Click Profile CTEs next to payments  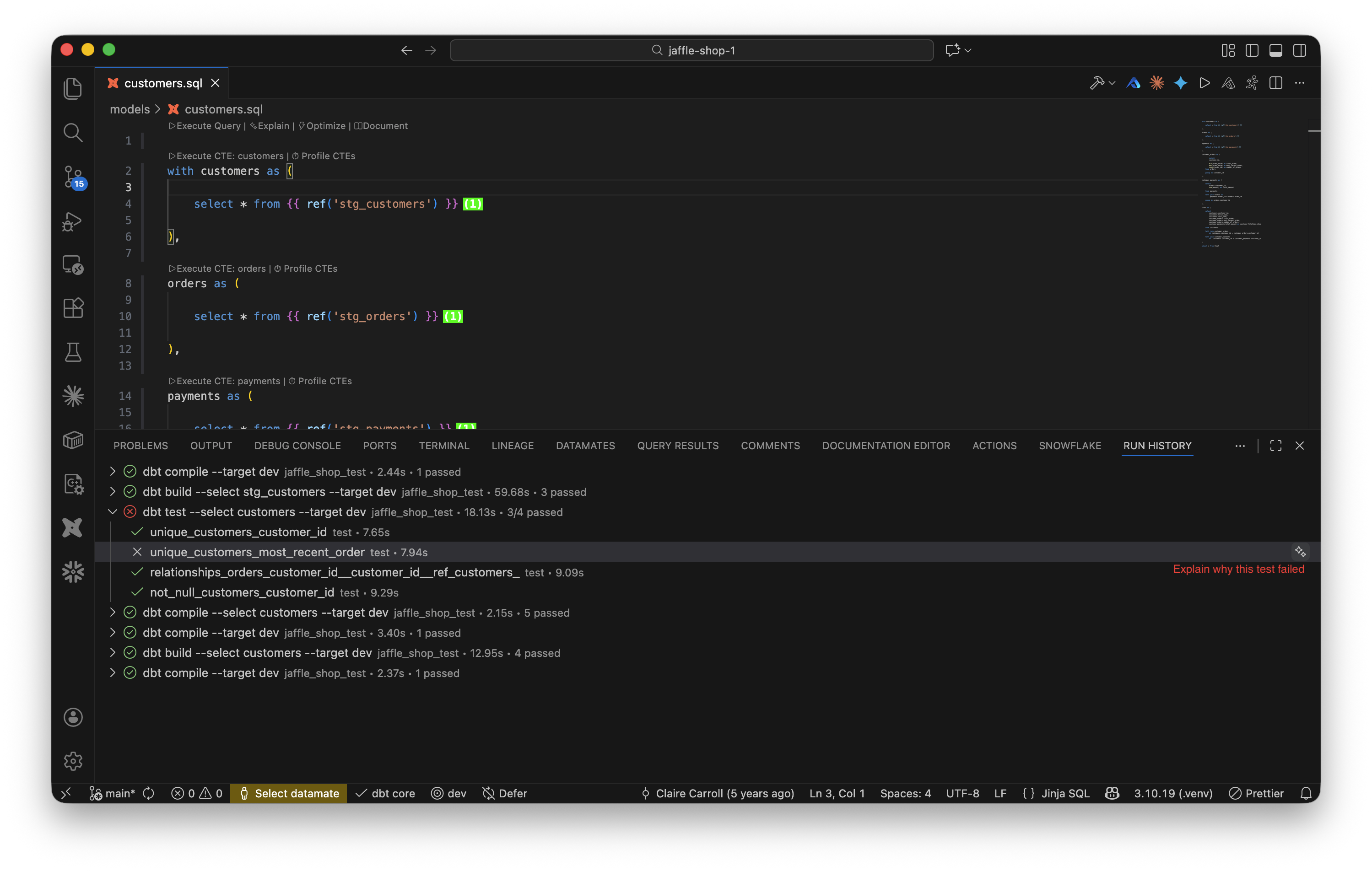[320, 381]
